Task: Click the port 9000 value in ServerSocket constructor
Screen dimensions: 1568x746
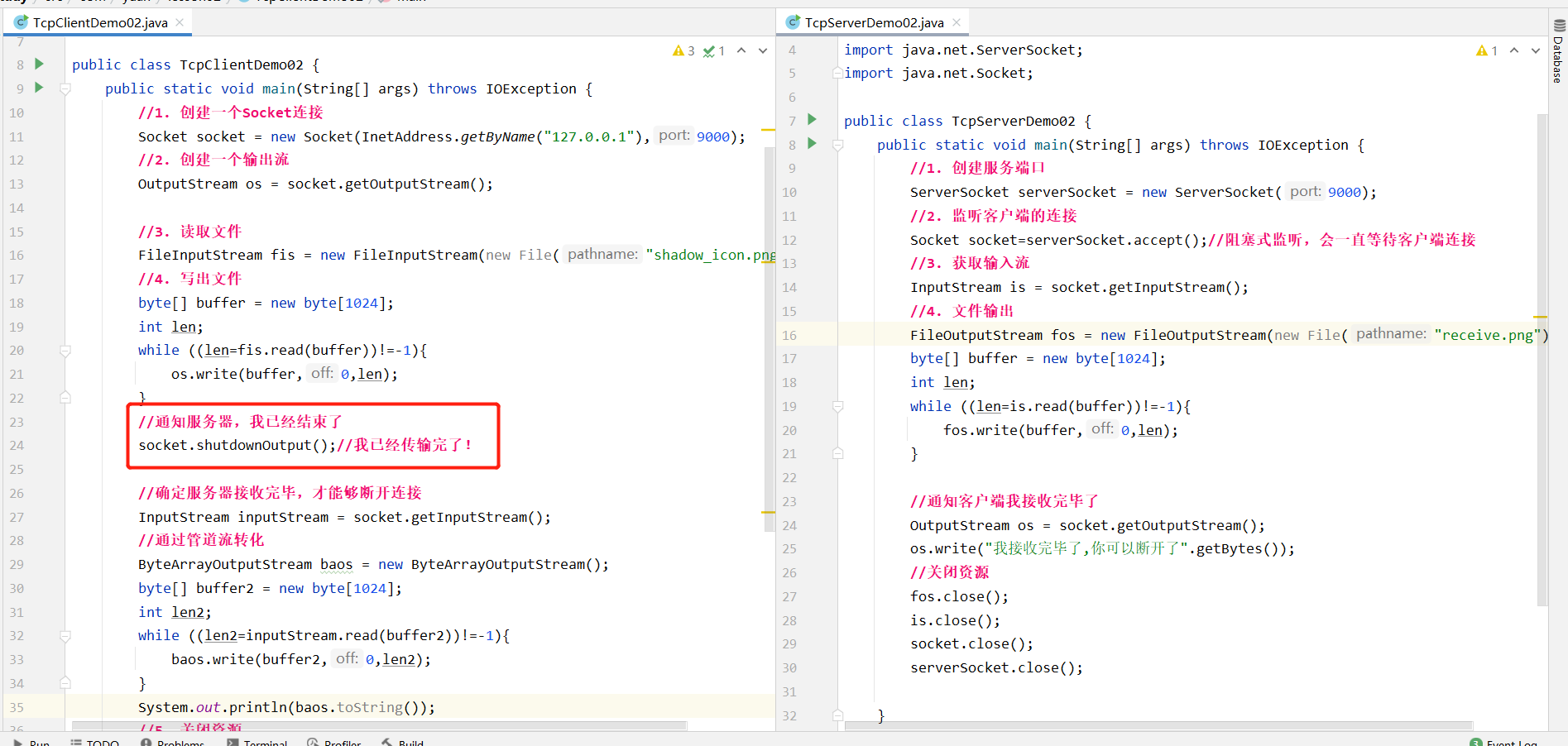Action: [1345, 192]
